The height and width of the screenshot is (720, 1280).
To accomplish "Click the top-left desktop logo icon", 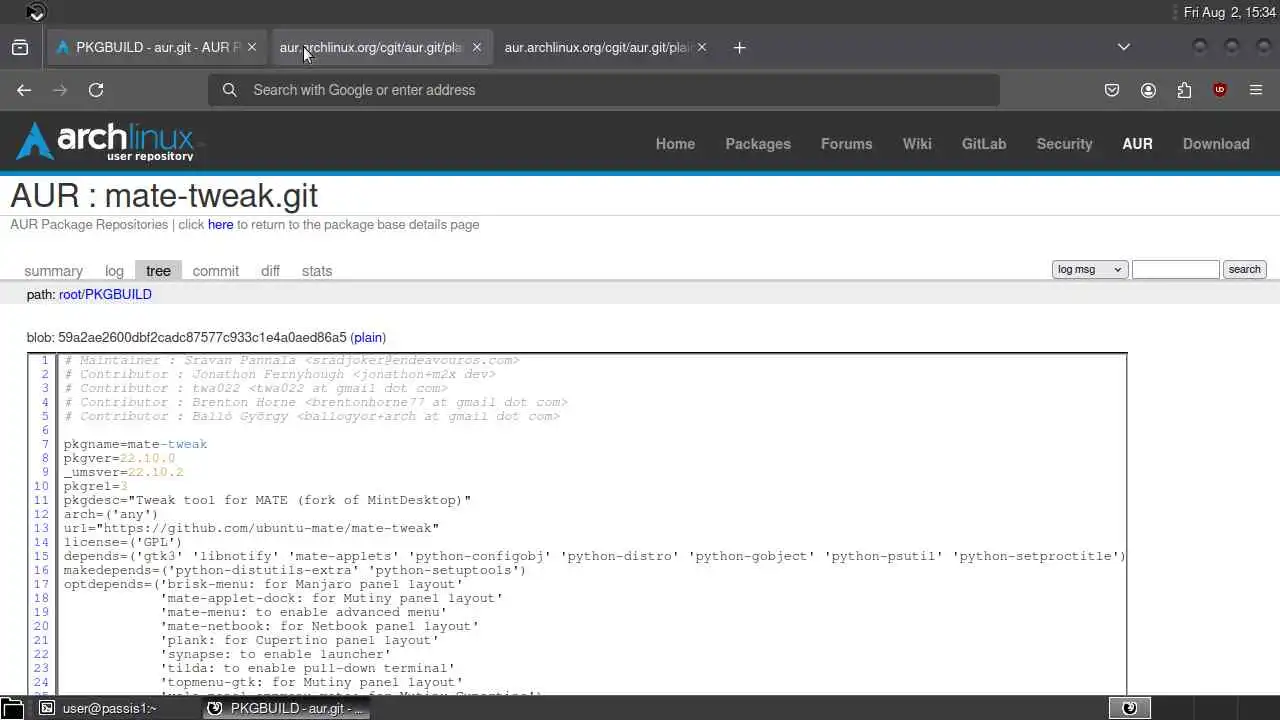I will click(36, 12).
